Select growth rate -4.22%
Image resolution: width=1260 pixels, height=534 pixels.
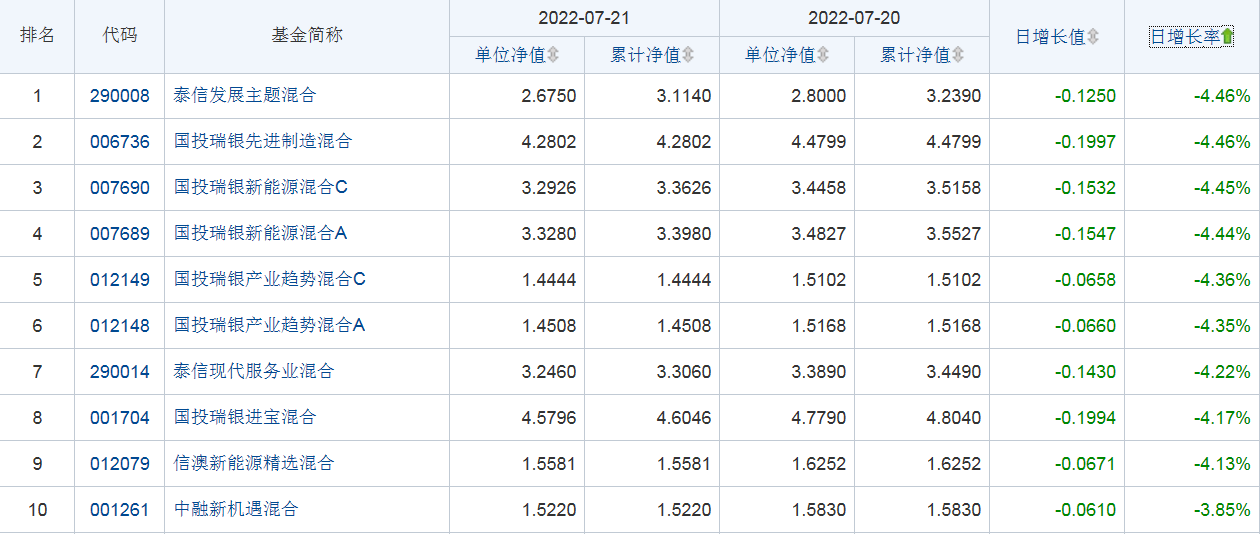point(1222,372)
